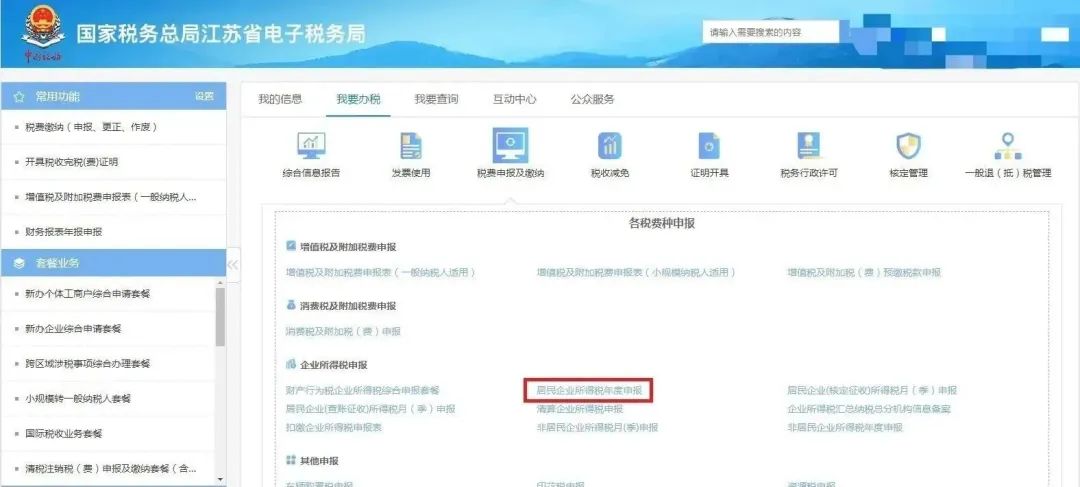Click the 各税费种申报 section title
The height and width of the screenshot is (487, 1080).
click(x=662, y=223)
